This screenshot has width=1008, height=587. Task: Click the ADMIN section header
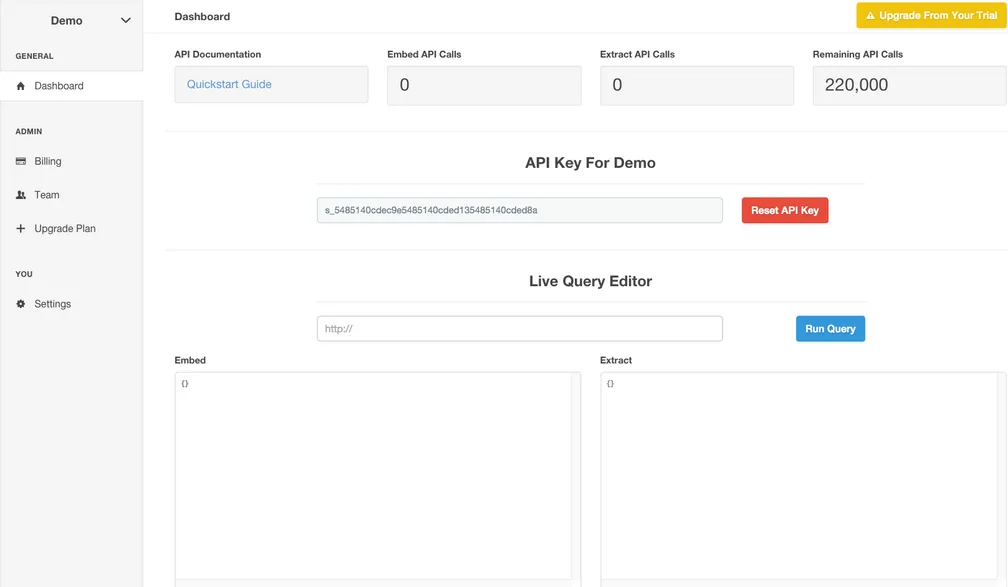pos(29,131)
